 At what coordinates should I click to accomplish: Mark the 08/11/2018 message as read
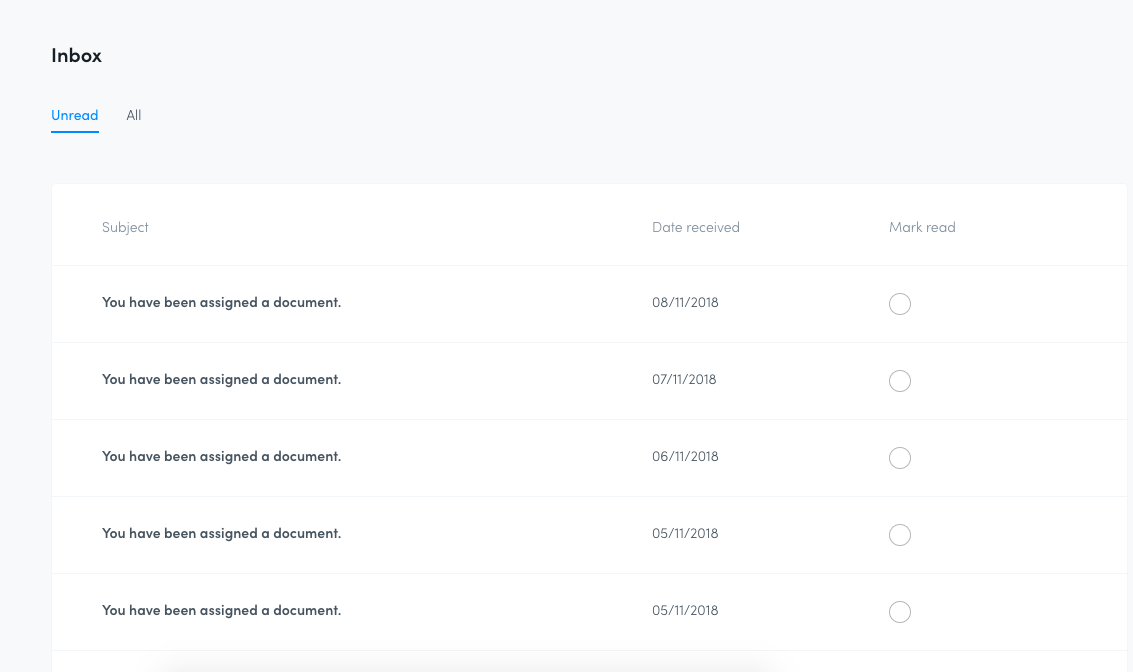(x=900, y=304)
